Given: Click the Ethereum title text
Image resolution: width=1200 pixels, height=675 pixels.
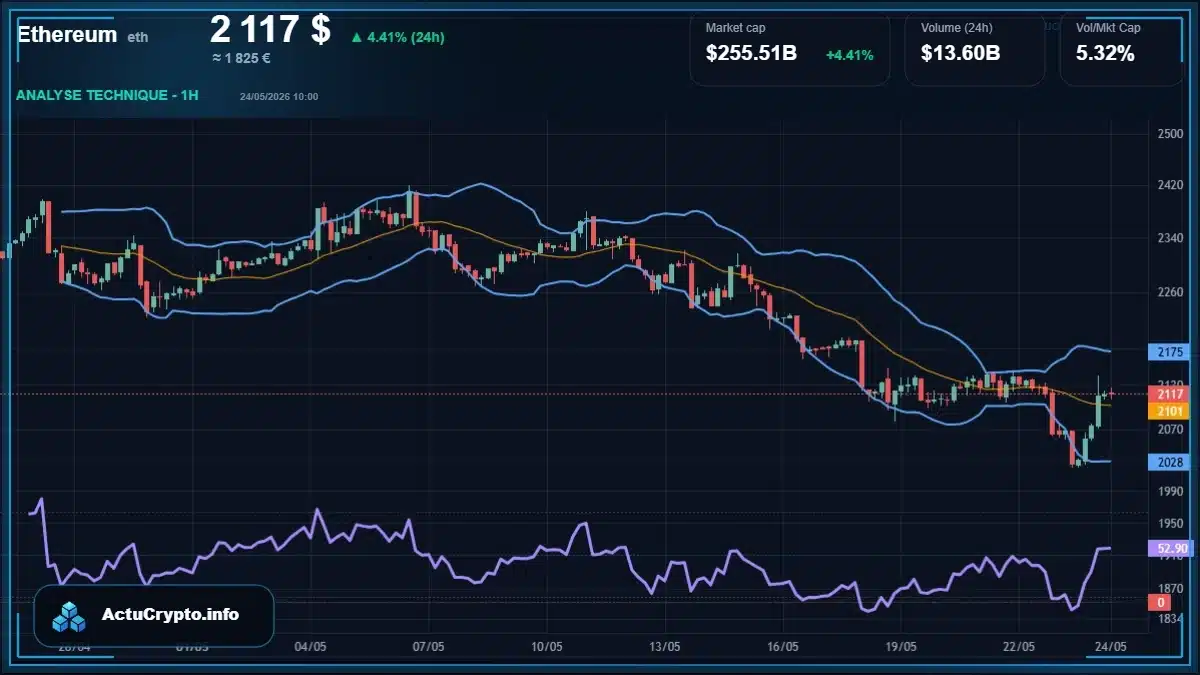Looking at the screenshot, I should (67, 34).
